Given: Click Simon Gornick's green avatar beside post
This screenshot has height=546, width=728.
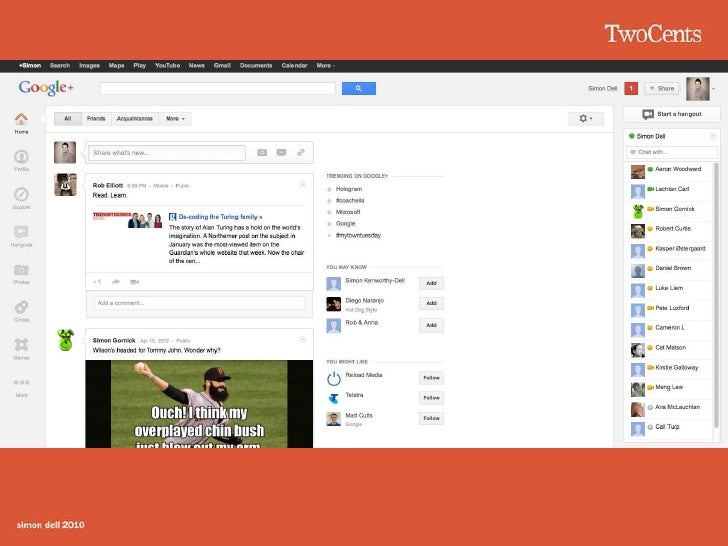Looking at the screenshot, I should click(65, 340).
